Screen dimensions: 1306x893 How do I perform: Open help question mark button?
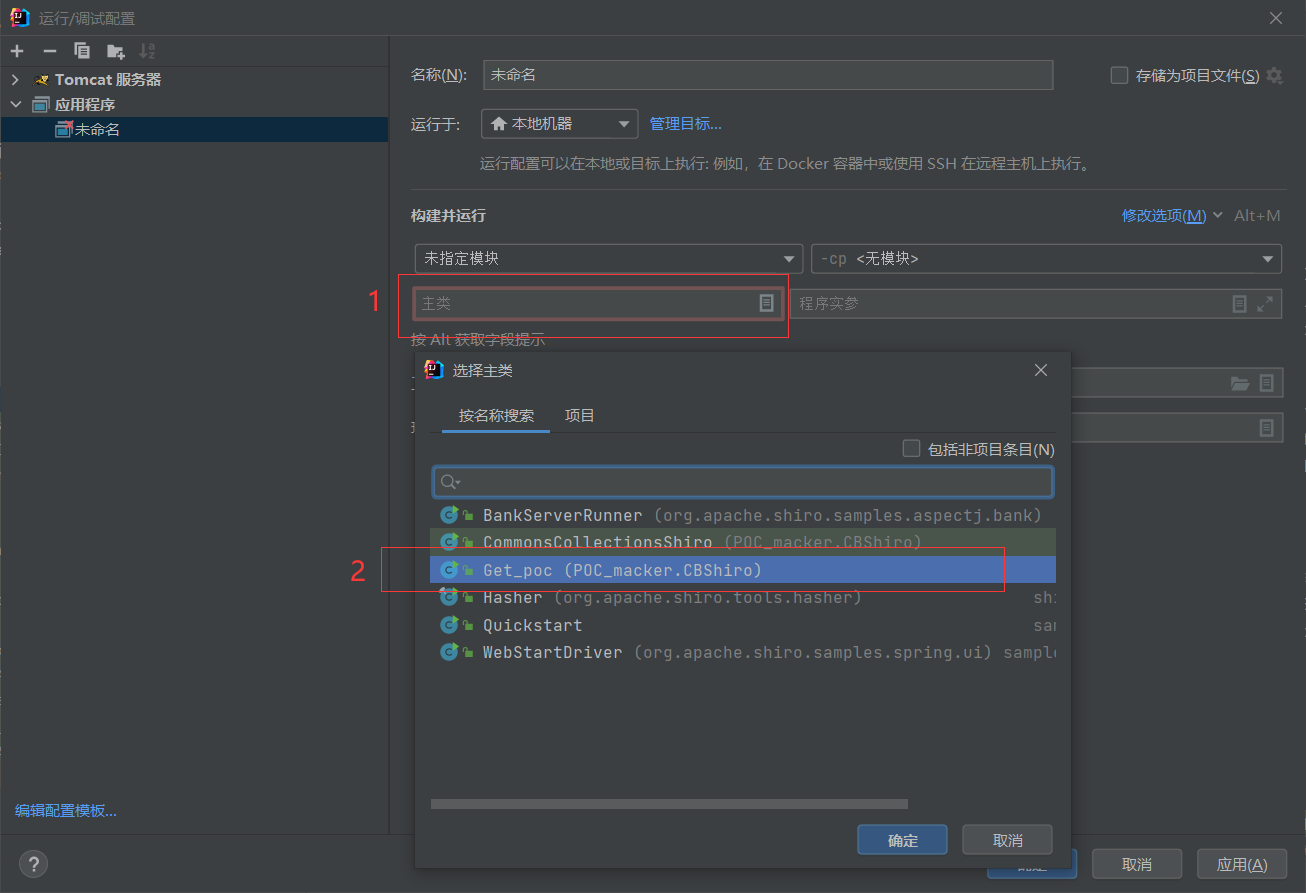(33, 864)
